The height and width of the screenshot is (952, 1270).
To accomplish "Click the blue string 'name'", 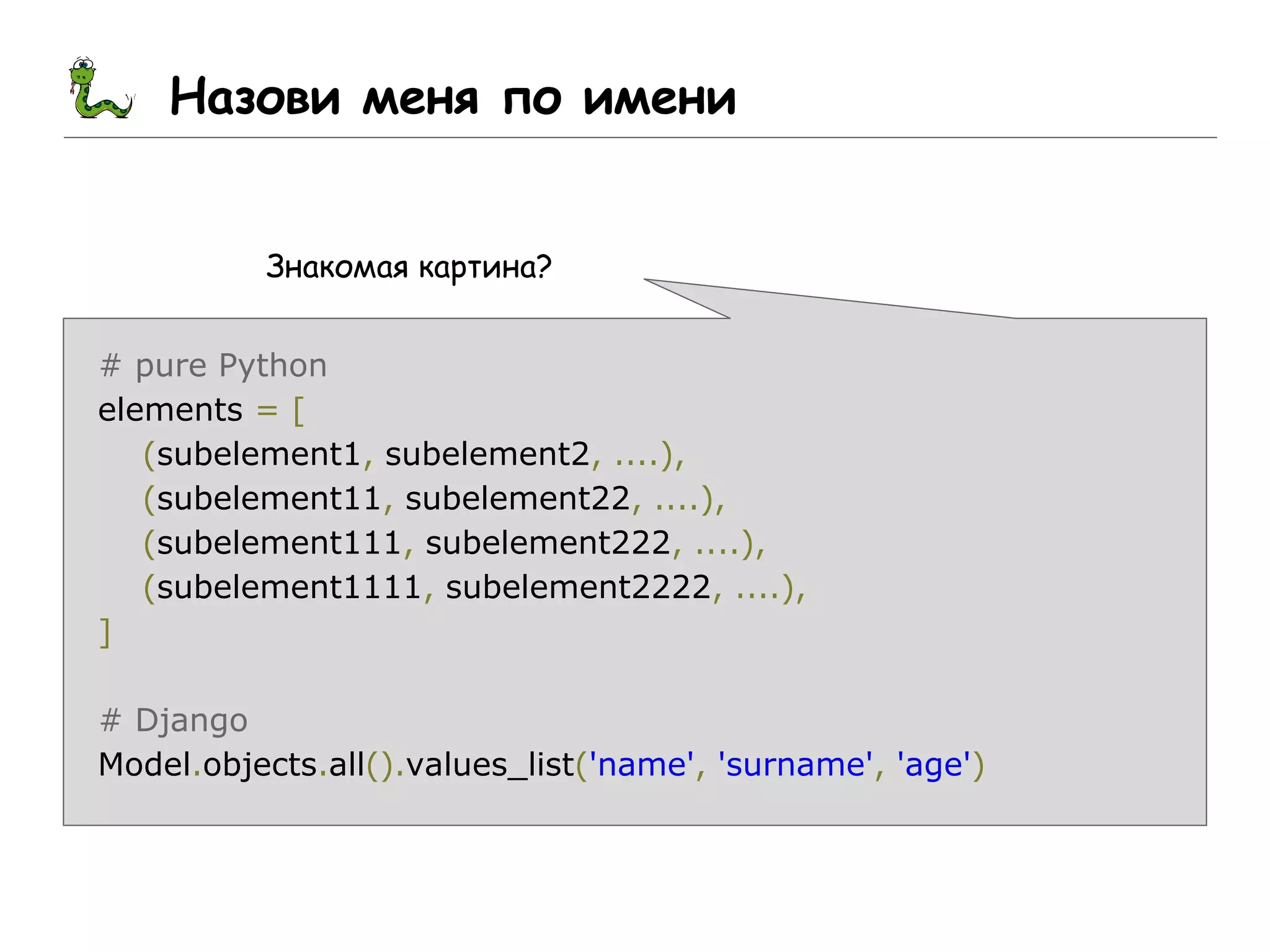I will pyautogui.click(x=642, y=764).
